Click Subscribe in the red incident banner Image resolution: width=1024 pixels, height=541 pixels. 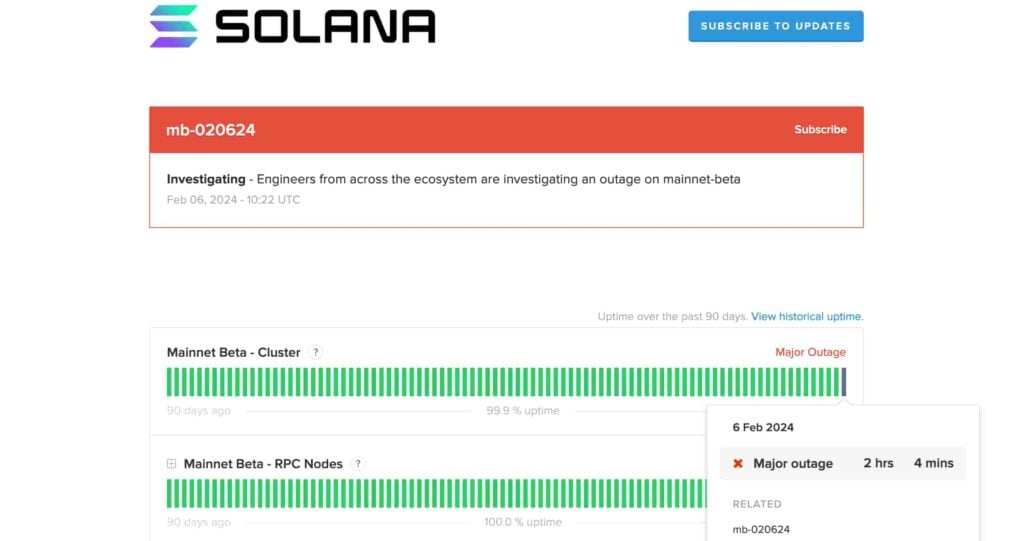[x=820, y=129]
